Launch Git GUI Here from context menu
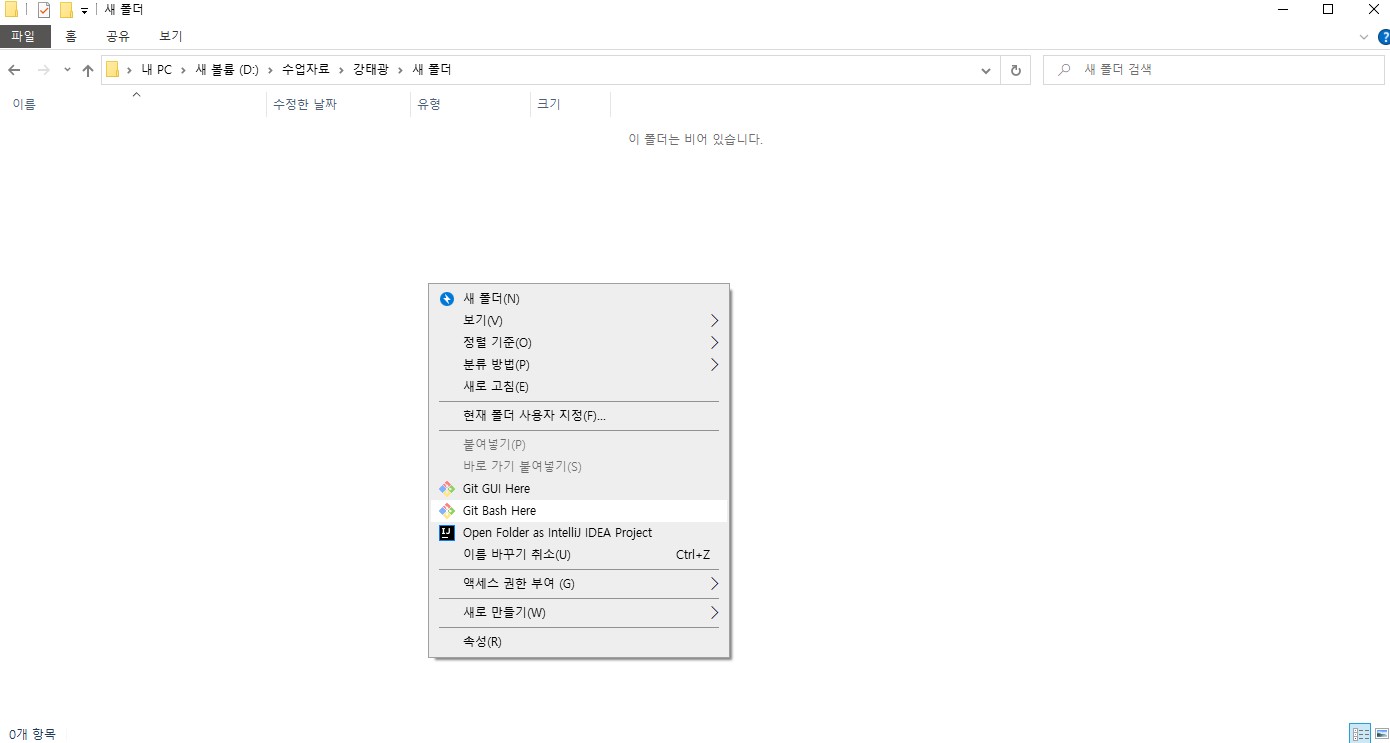This screenshot has width=1390, height=743. tap(579, 488)
